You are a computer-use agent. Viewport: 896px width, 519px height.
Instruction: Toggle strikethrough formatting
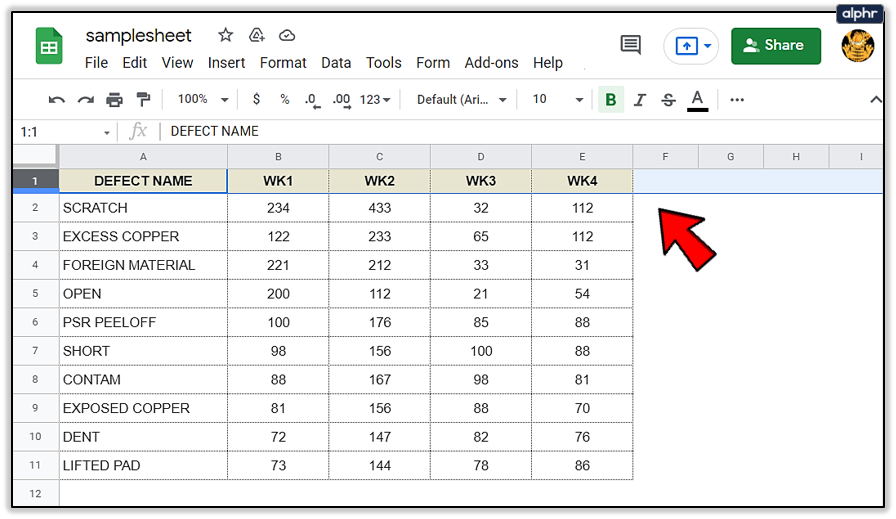[x=668, y=100]
